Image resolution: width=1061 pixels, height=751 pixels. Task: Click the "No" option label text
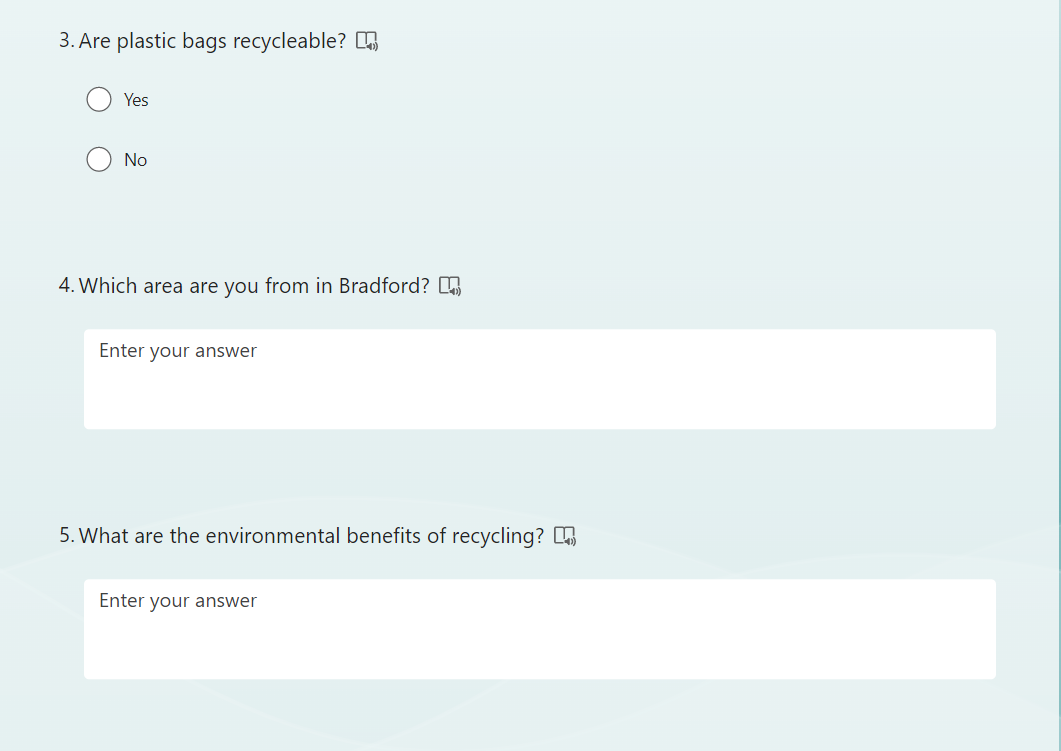coord(135,160)
